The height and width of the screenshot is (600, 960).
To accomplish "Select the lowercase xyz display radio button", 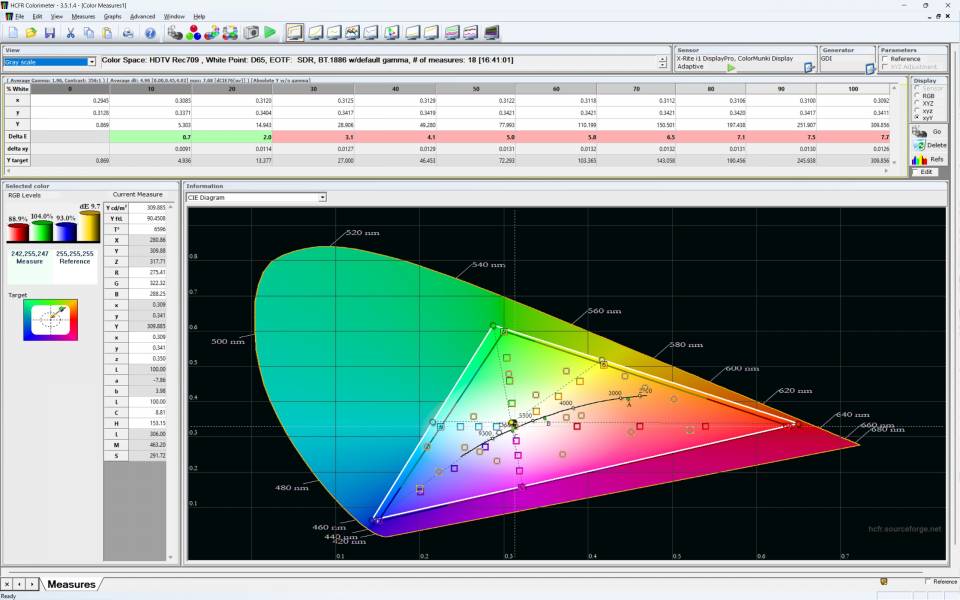I will (917, 110).
